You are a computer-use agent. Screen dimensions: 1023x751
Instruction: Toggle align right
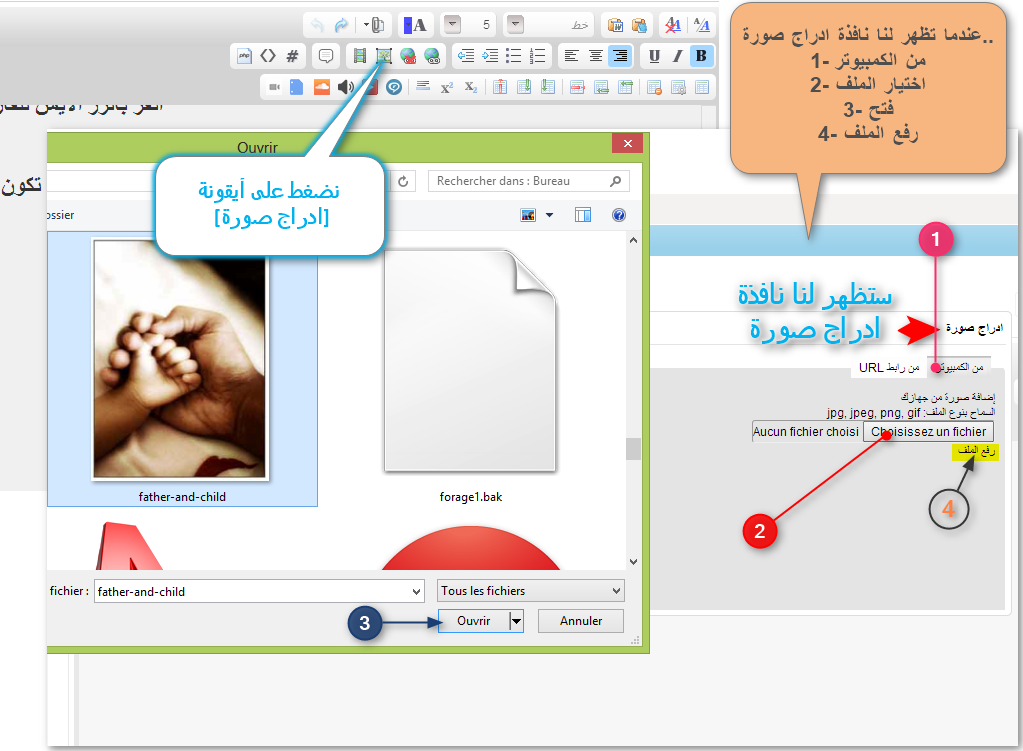tap(619, 56)
